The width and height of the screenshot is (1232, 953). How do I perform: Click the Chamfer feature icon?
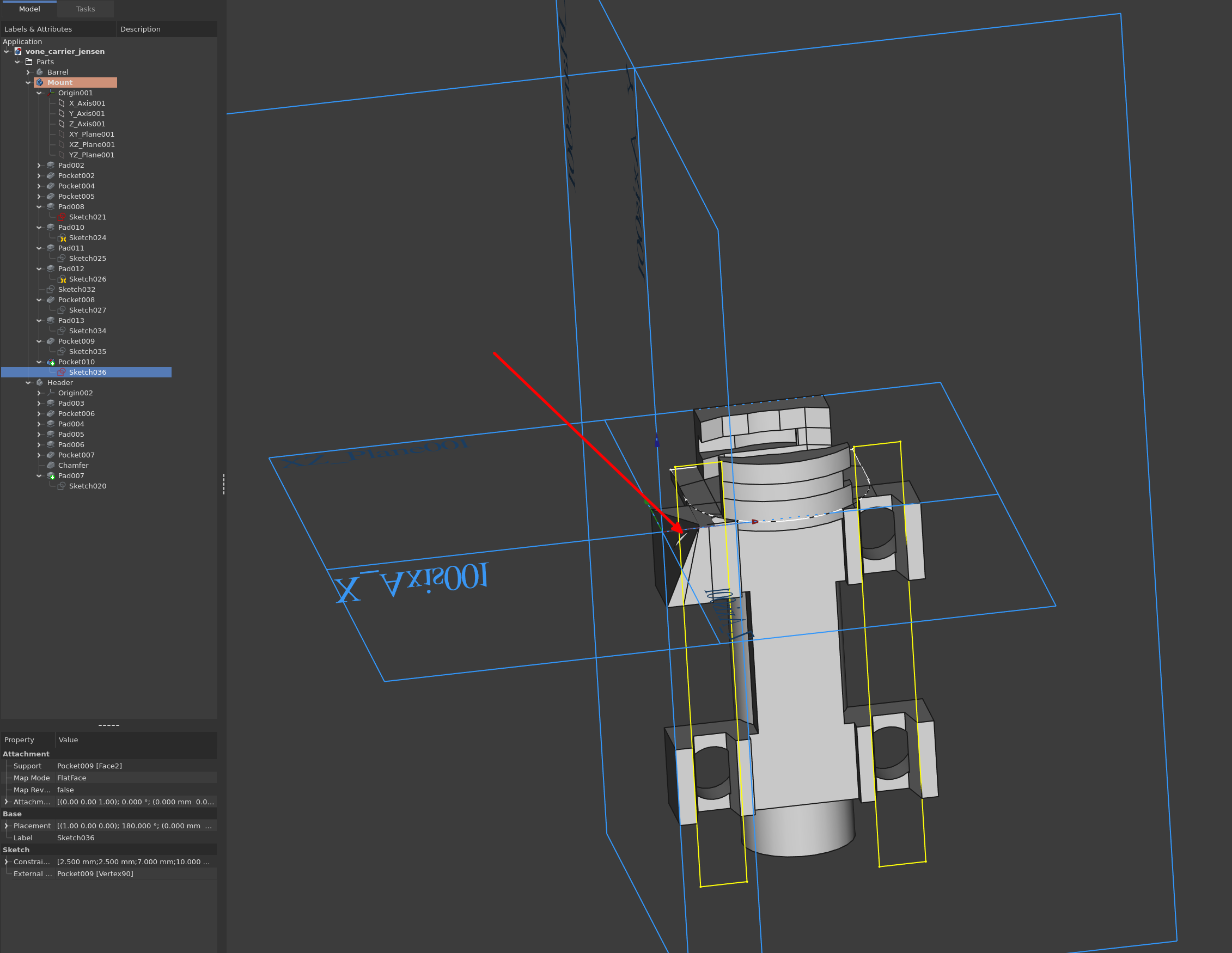click(51, 465)
